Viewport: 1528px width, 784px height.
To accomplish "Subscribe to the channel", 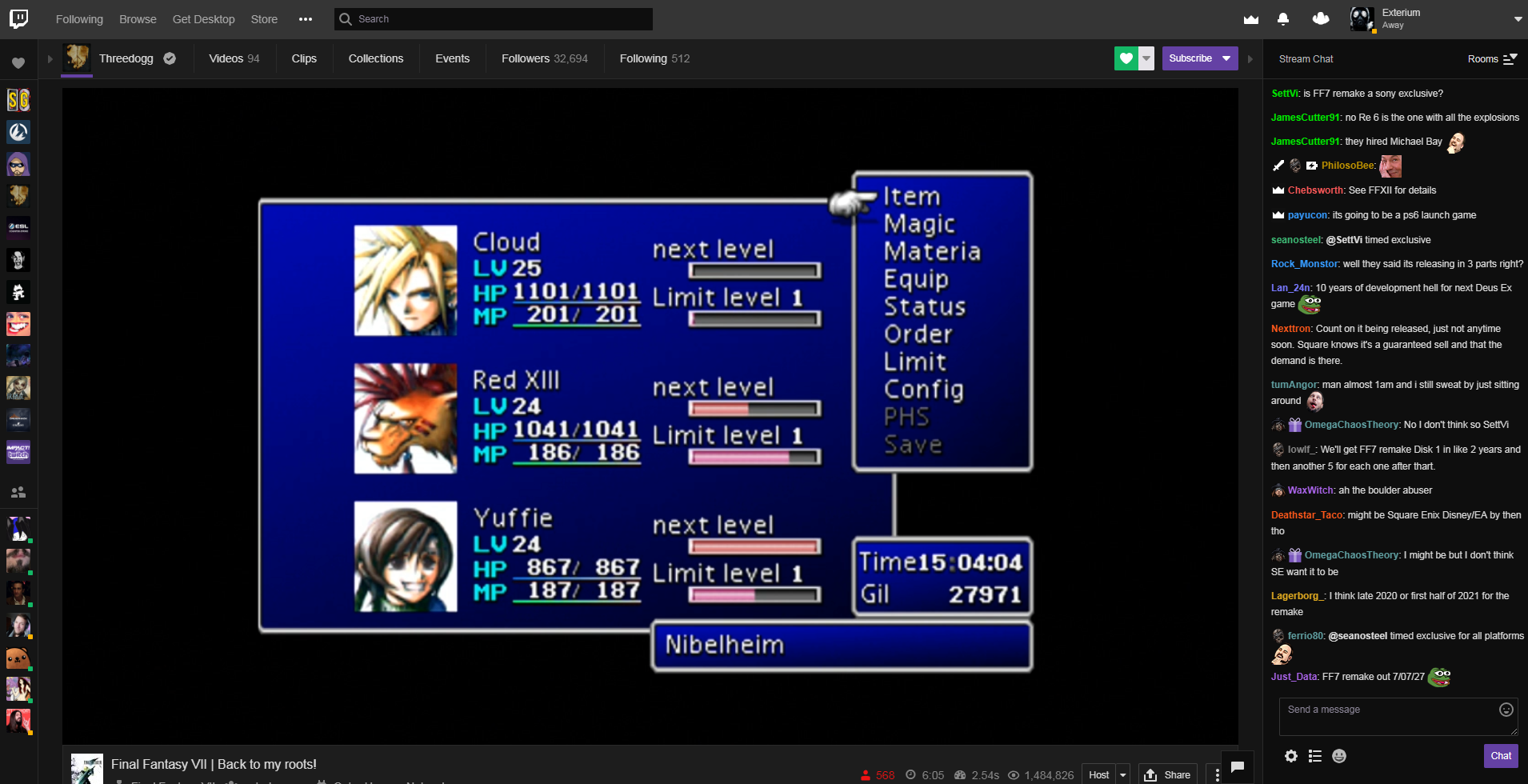I will point(1191,58).
